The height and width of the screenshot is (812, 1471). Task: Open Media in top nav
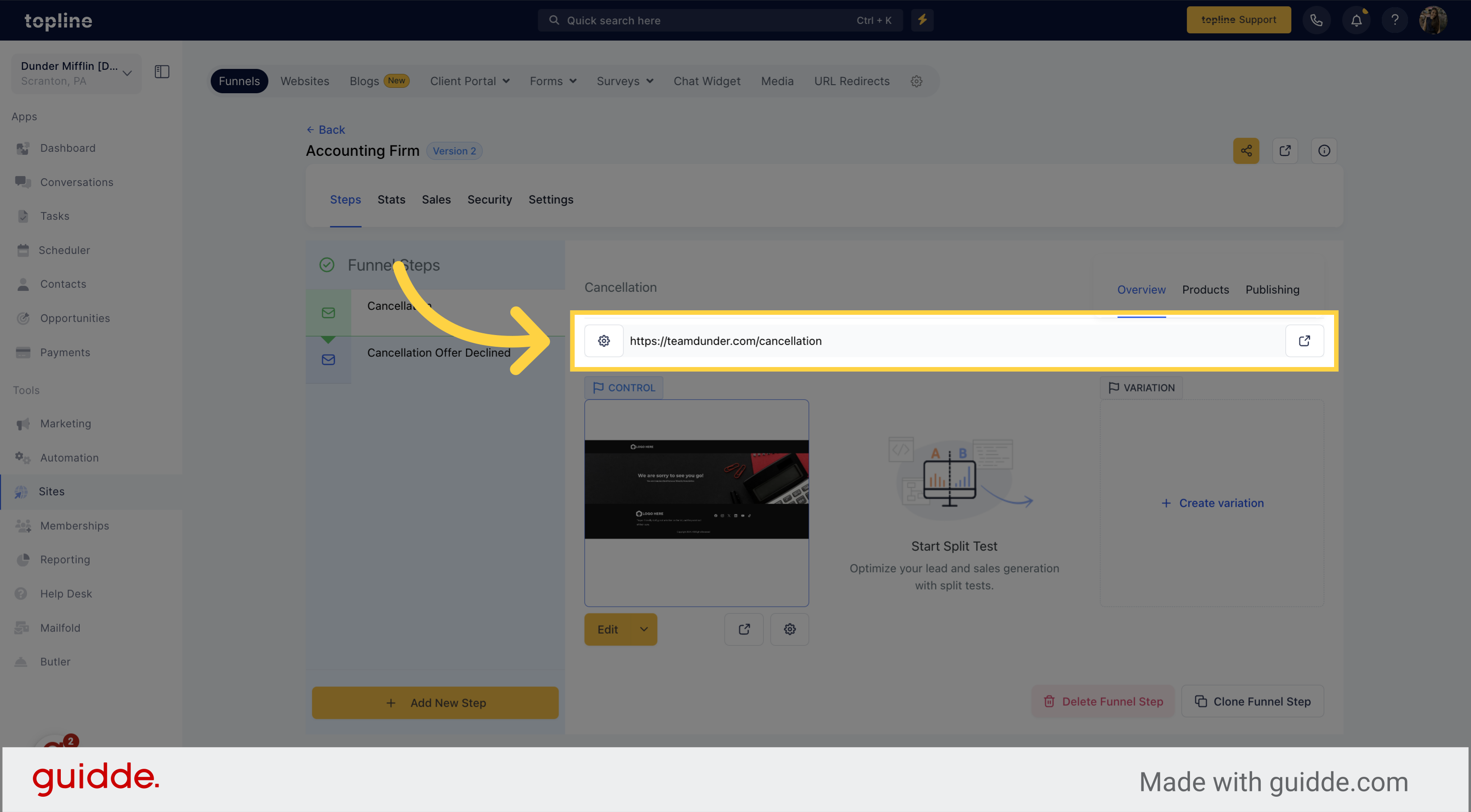(777, 81)
